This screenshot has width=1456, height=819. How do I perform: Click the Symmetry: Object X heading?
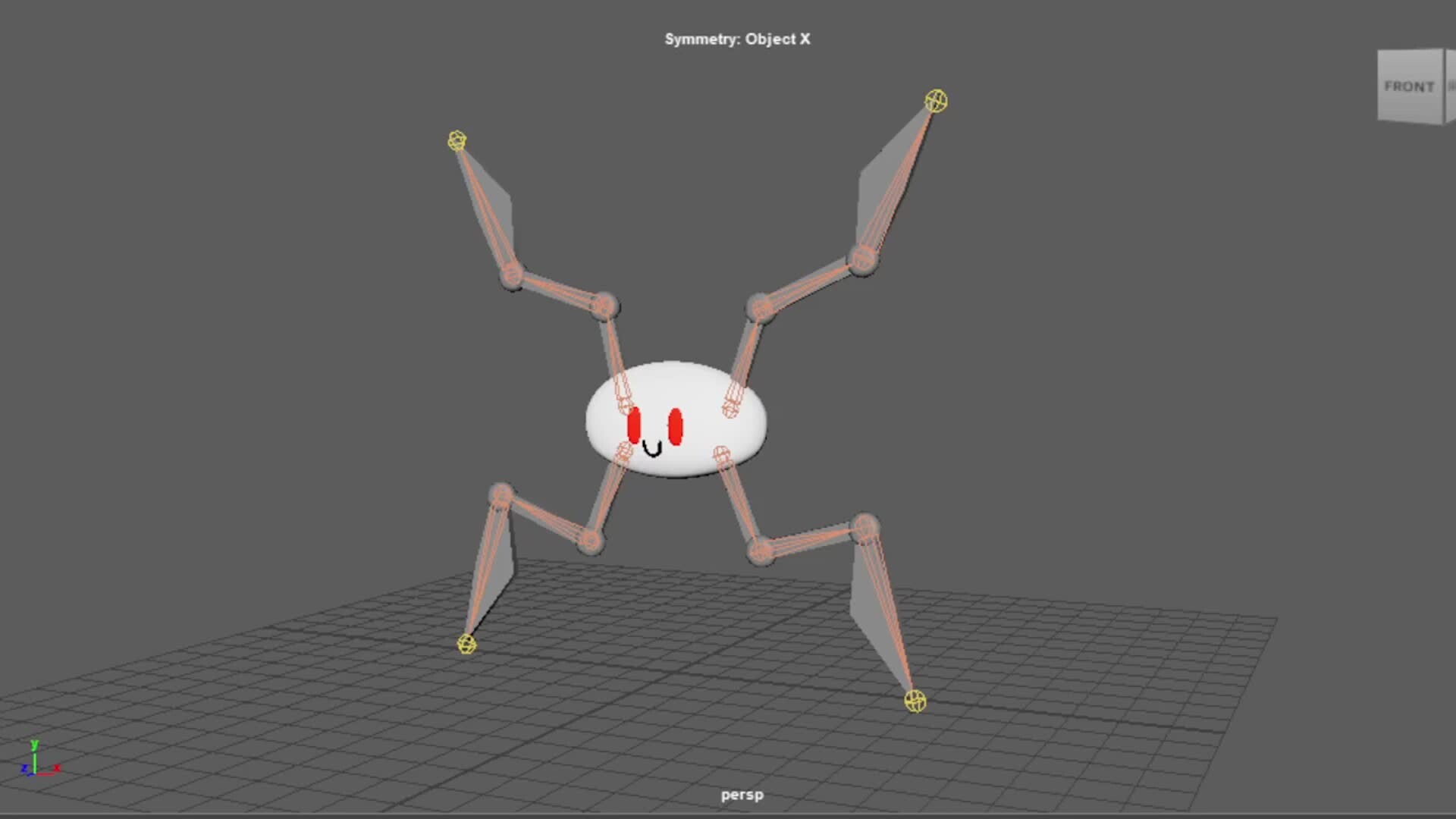[x=738, y=39]
